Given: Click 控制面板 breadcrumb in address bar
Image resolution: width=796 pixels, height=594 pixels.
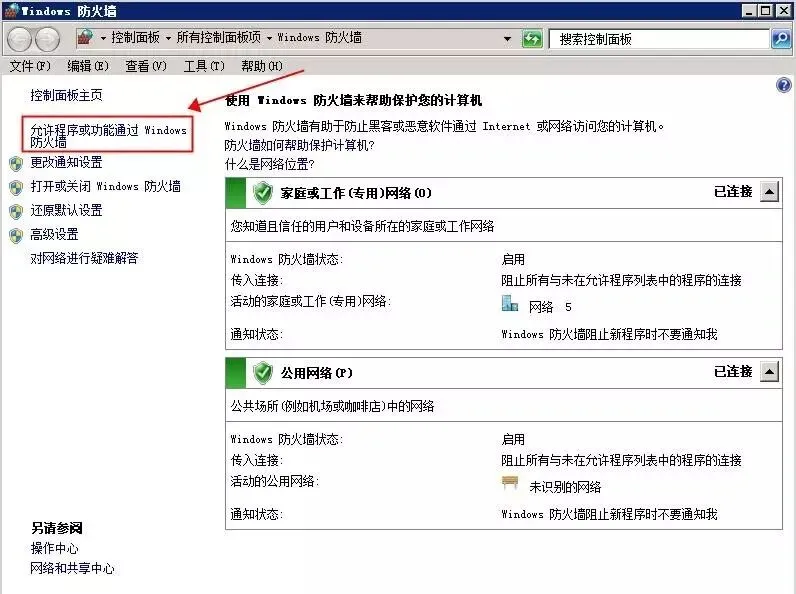Looking at the screenshot, I should pyautogui.click(x=136, y=38).
